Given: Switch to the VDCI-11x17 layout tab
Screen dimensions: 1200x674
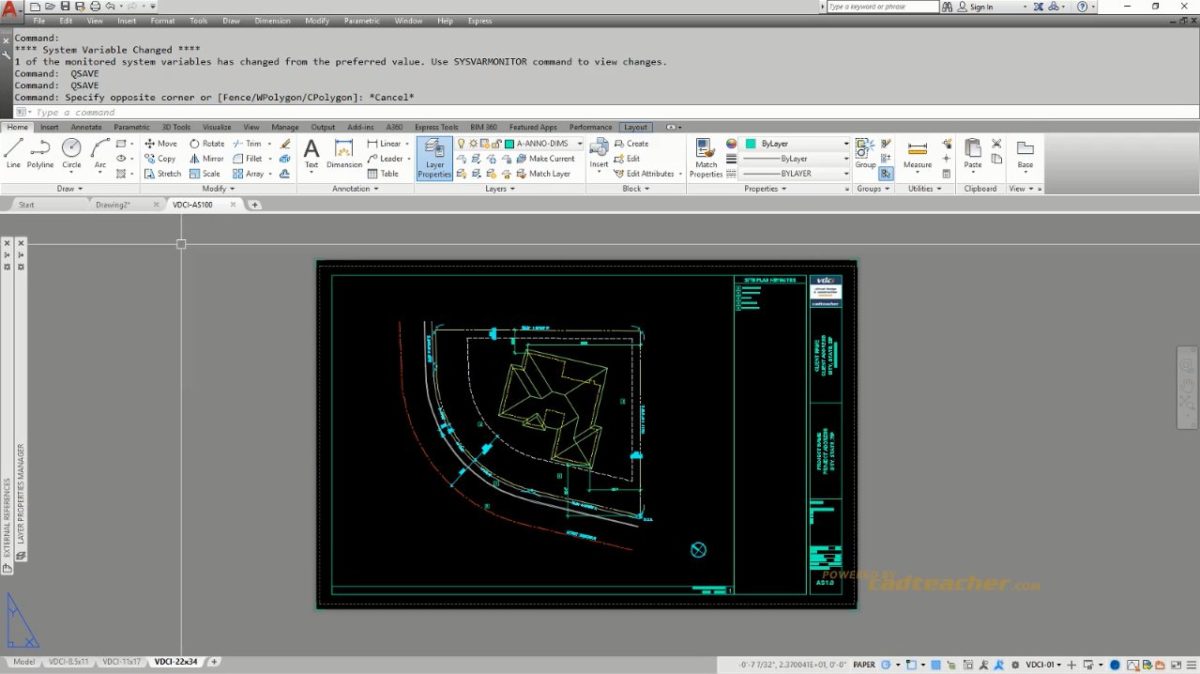Looking at the screenshot, I should pyautogui.click(x=121, y=662).
